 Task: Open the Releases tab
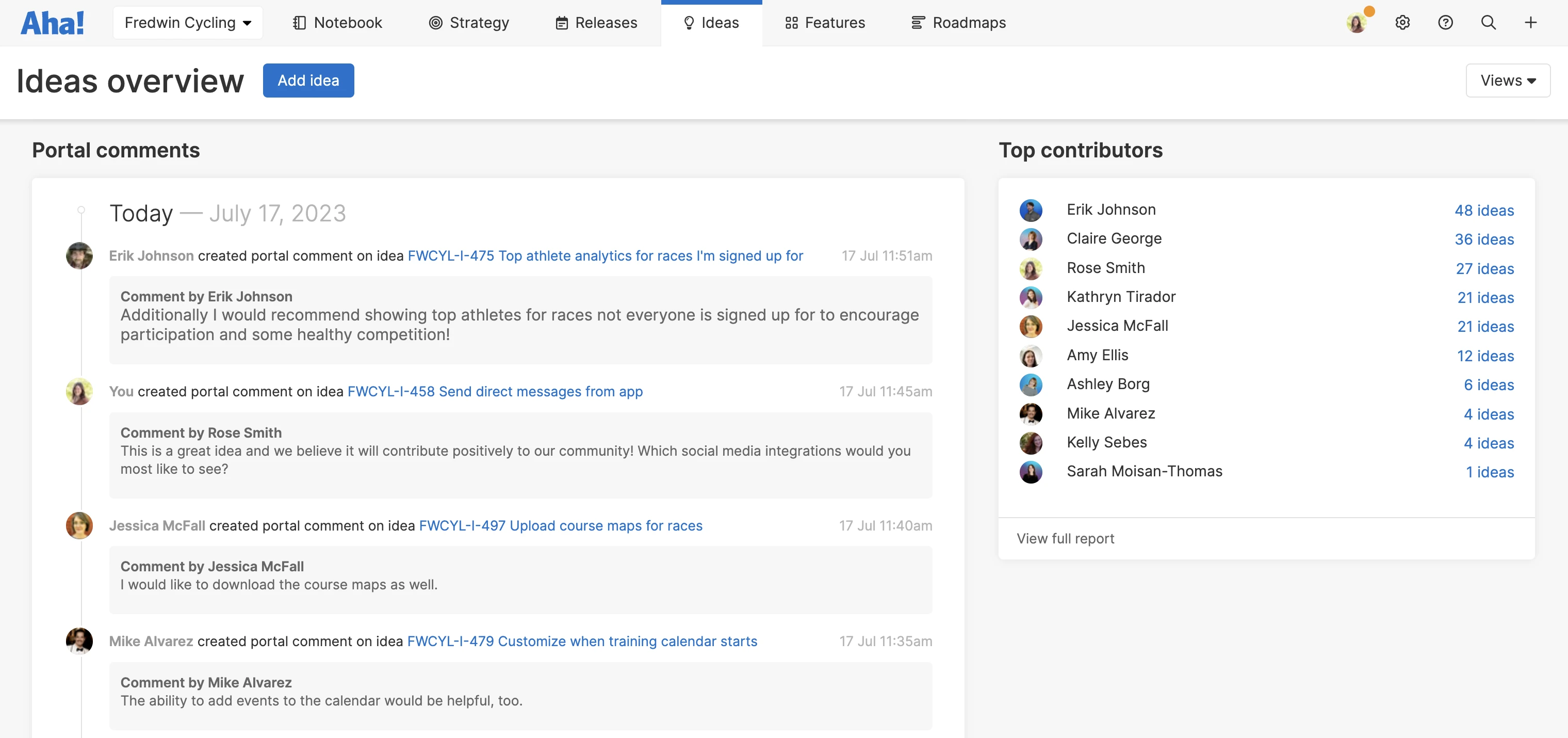point(596,23)
